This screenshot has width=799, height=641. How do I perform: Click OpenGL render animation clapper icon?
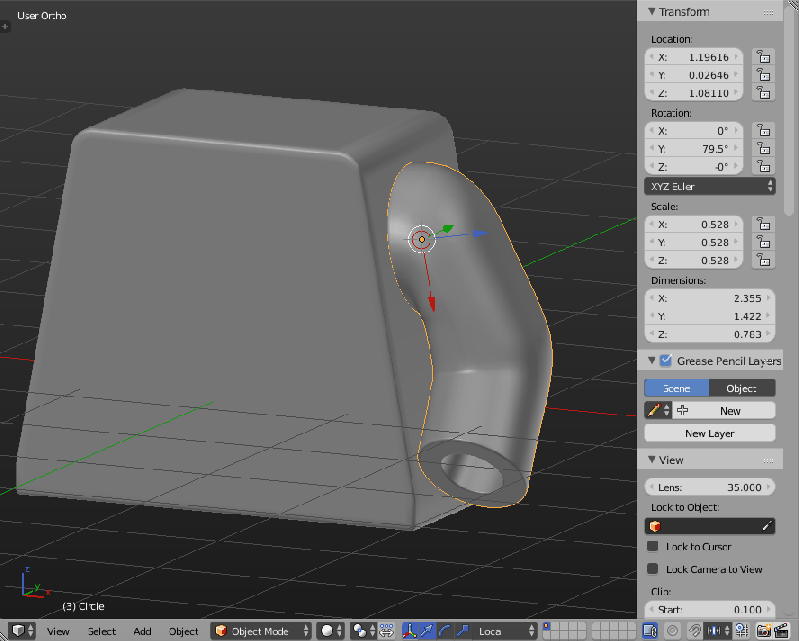pyautogui.click(x=781, y=631)
